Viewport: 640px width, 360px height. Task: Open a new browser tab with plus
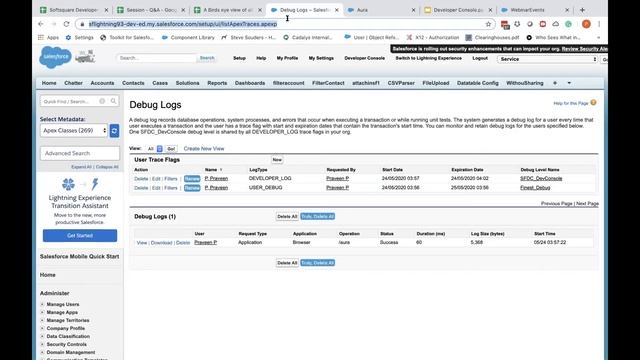click(x=582, y=10)
